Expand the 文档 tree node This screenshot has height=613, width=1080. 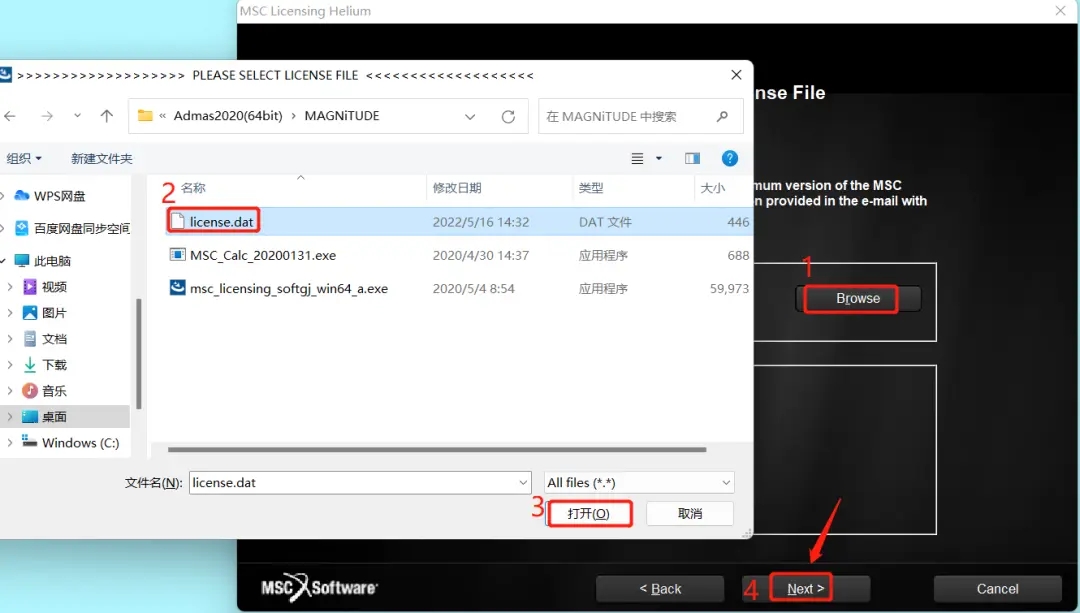(x=10, y=339)
